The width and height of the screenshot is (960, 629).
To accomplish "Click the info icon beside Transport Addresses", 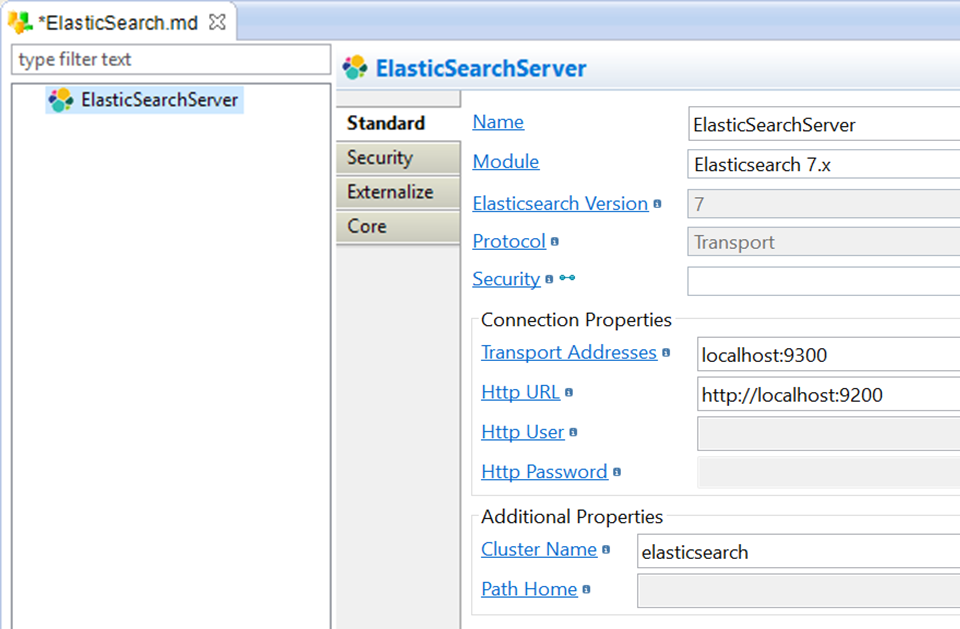I will pos(665,351).
